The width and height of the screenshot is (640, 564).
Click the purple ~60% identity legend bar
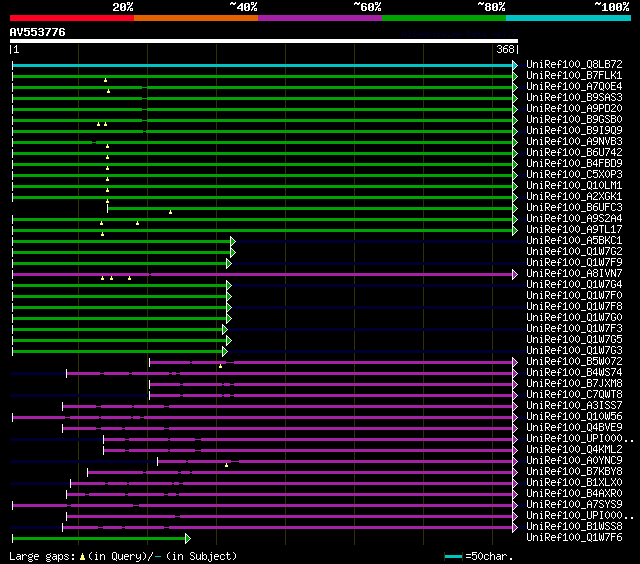(x=320, y=18)
